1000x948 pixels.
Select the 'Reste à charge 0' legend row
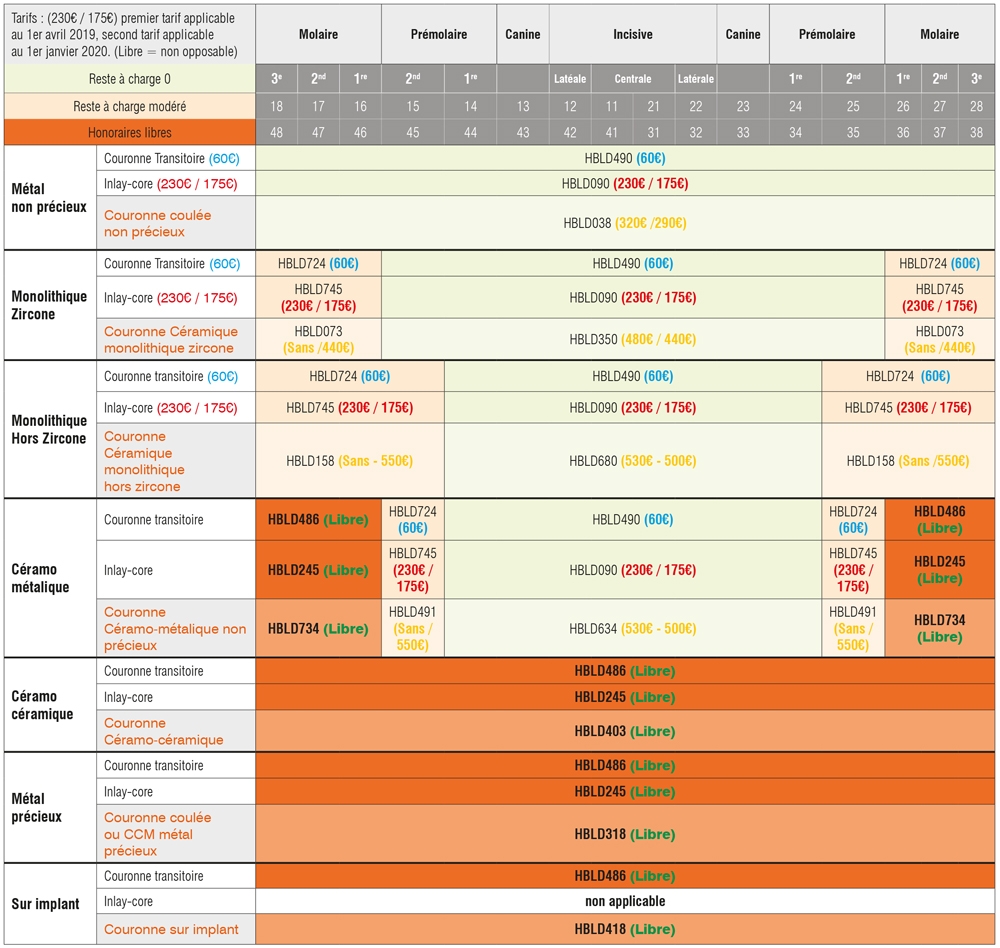click(129, 78)
